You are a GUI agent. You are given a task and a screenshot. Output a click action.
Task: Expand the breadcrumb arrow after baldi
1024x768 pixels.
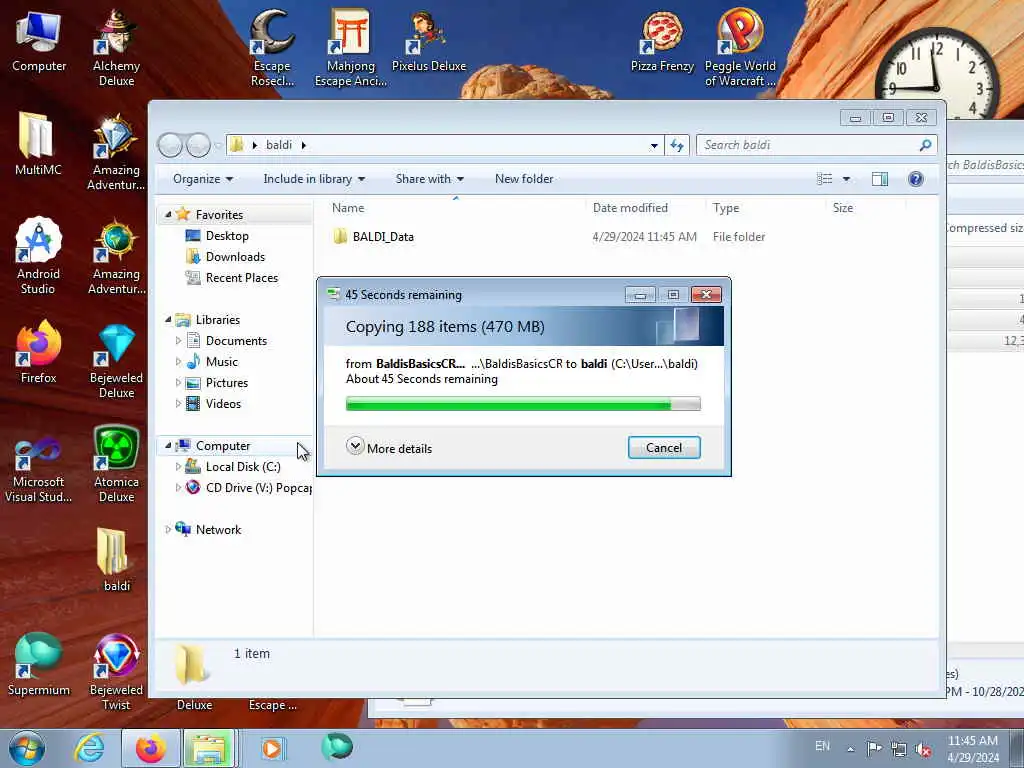coord(304,145)
